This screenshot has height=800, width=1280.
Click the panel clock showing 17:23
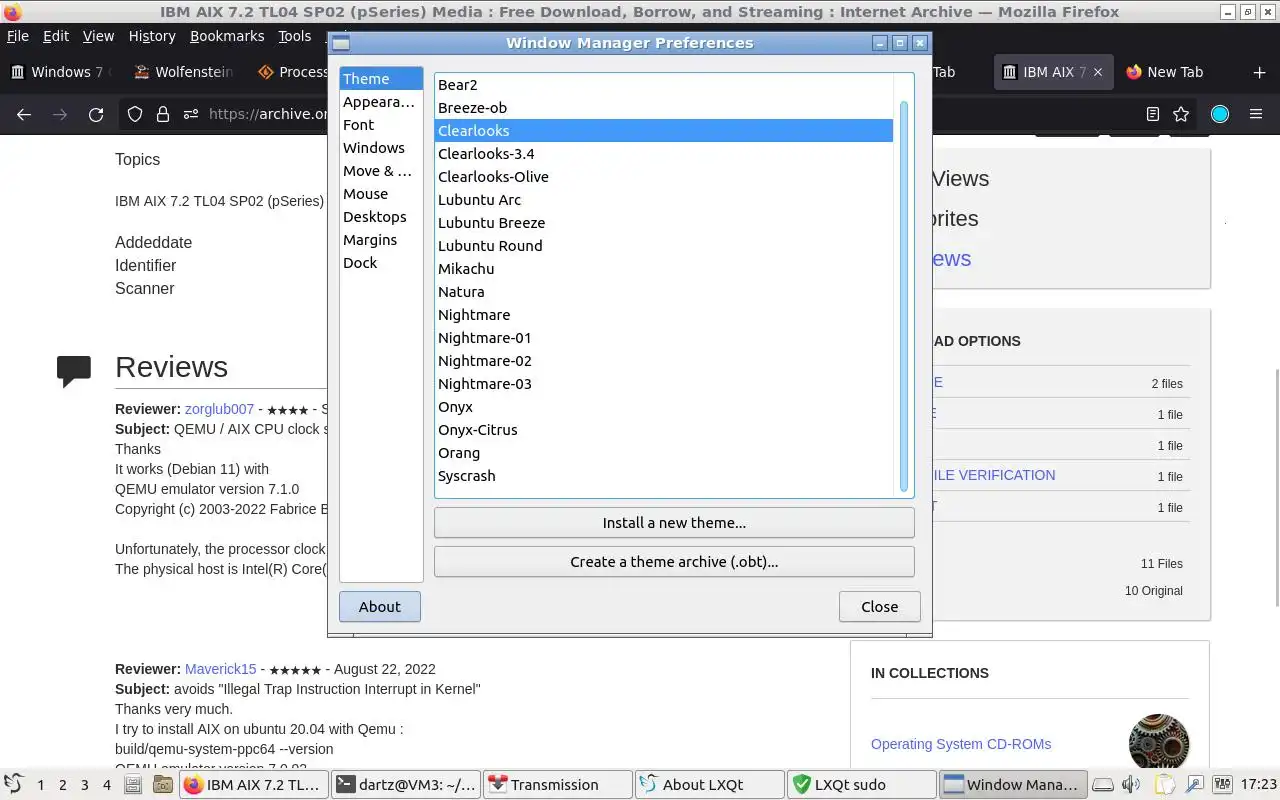[1258, 785]
